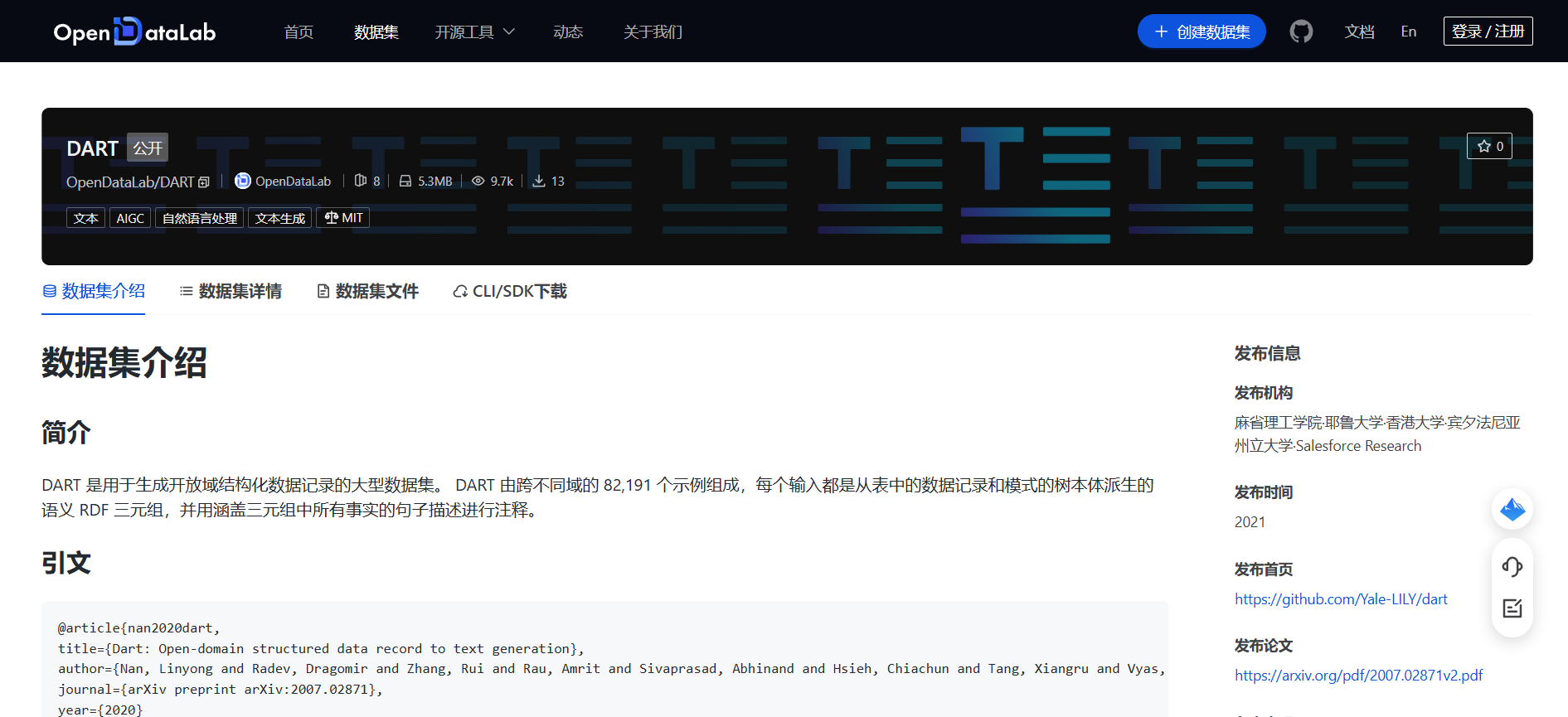
Task: Switch language with En link
Action: pyautogui.click(x=1409, y=31)
